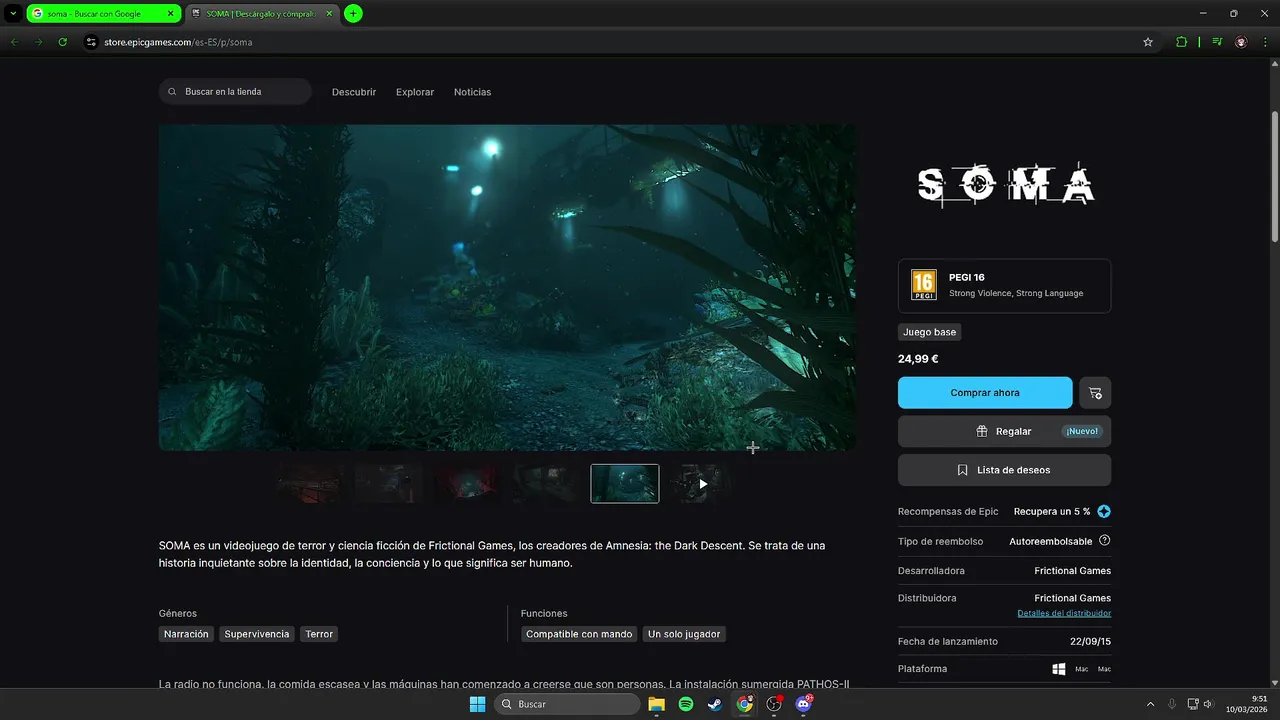This screenshot has height=720, width=1280.
Task: Click the SOMA game logo
Action: click(1005, 184)
